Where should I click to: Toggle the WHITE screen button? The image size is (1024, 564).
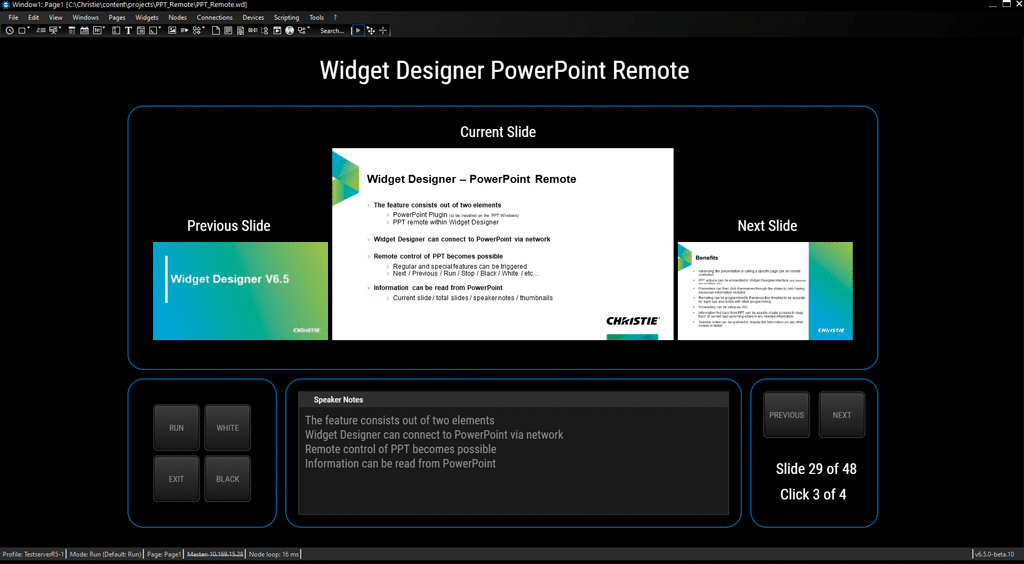(228, 428)
